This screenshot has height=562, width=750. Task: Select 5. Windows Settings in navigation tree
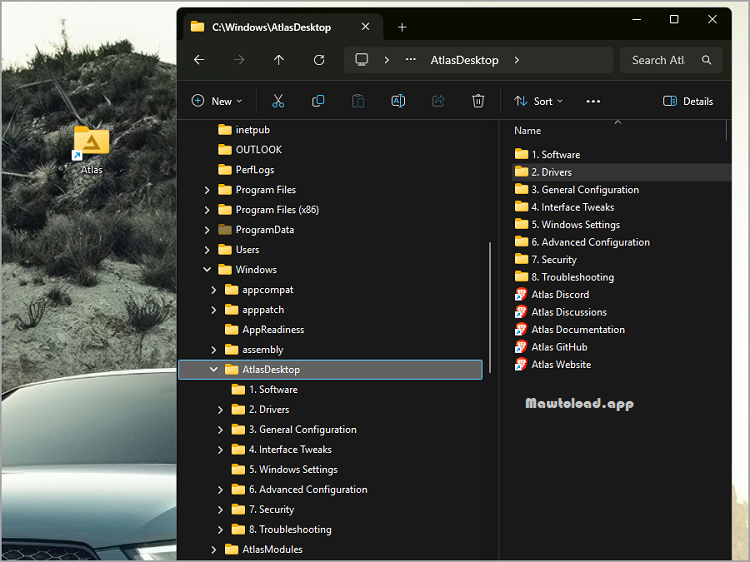(285, 470)
